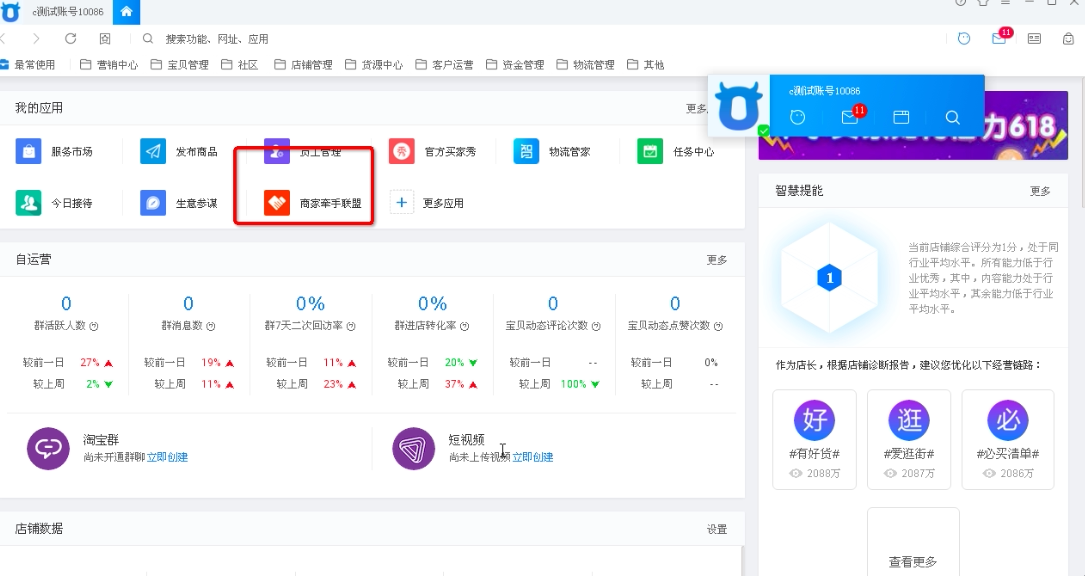The image size is (1085, 576).
Task: Click the search field 搜索功能、网址、应用
Action: pyautogui.click(x=217, y=39)
